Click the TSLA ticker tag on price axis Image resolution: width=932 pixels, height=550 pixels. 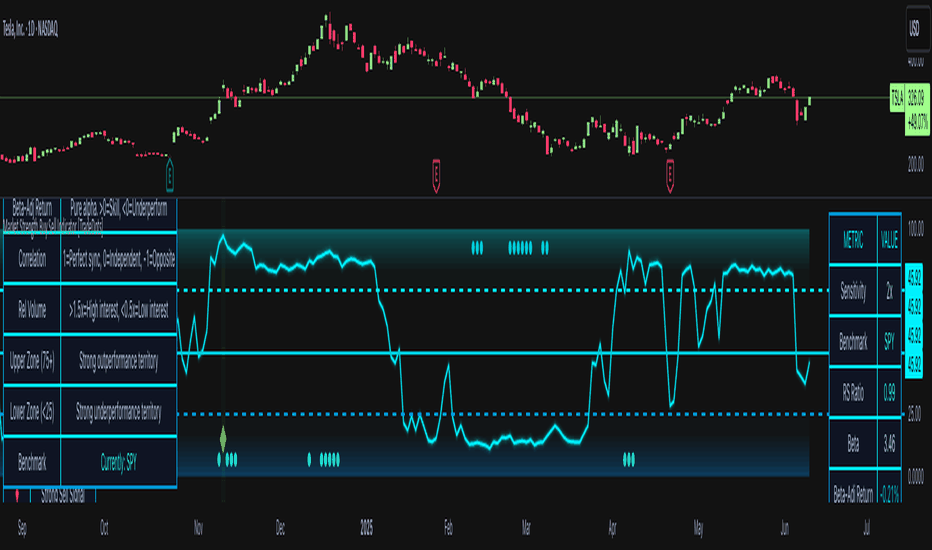[897, 98]
